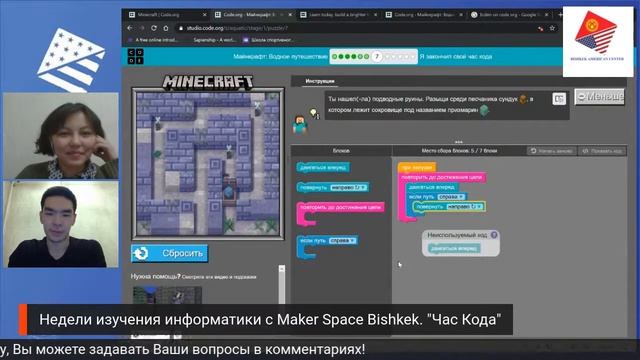
Task: Open the 'Школа спортивног...' bookmark
Action: 268,40
